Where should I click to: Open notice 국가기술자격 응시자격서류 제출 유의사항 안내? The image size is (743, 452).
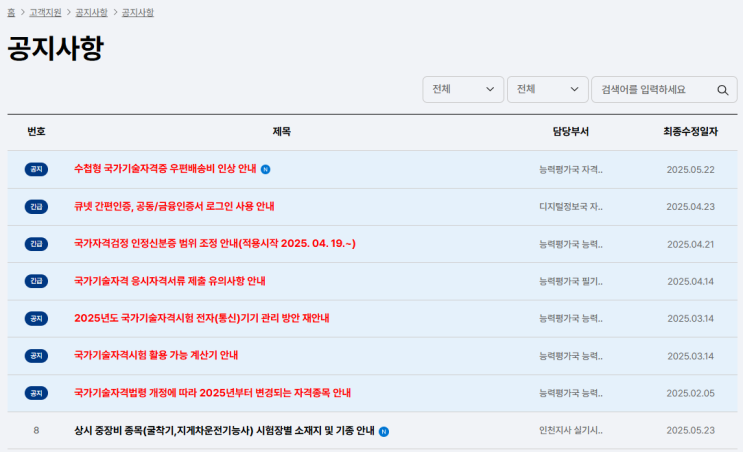coord(170,281)
